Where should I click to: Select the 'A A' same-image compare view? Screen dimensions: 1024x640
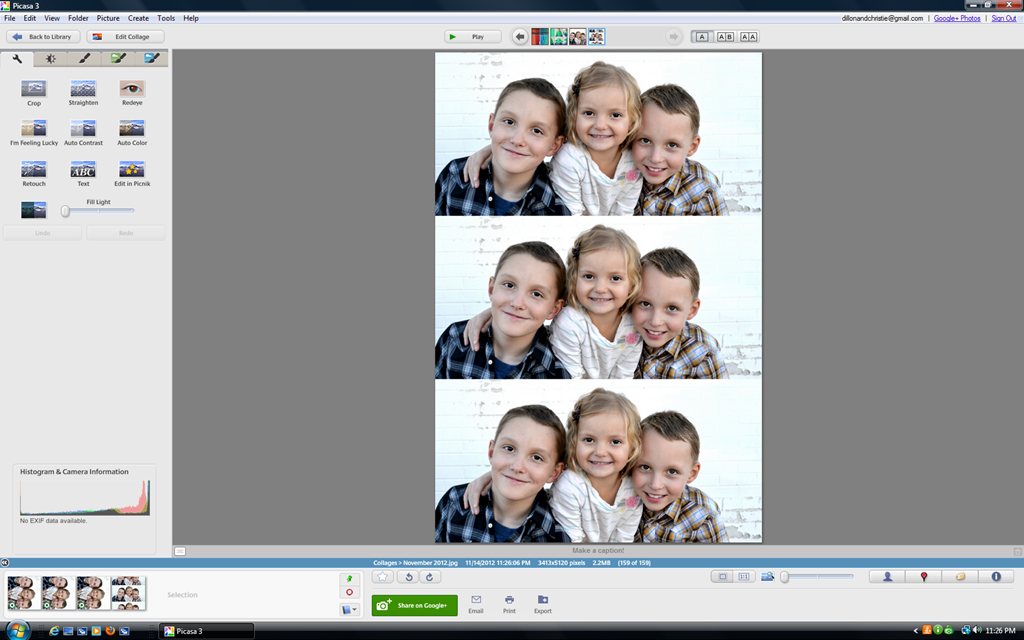click(748, 37)
